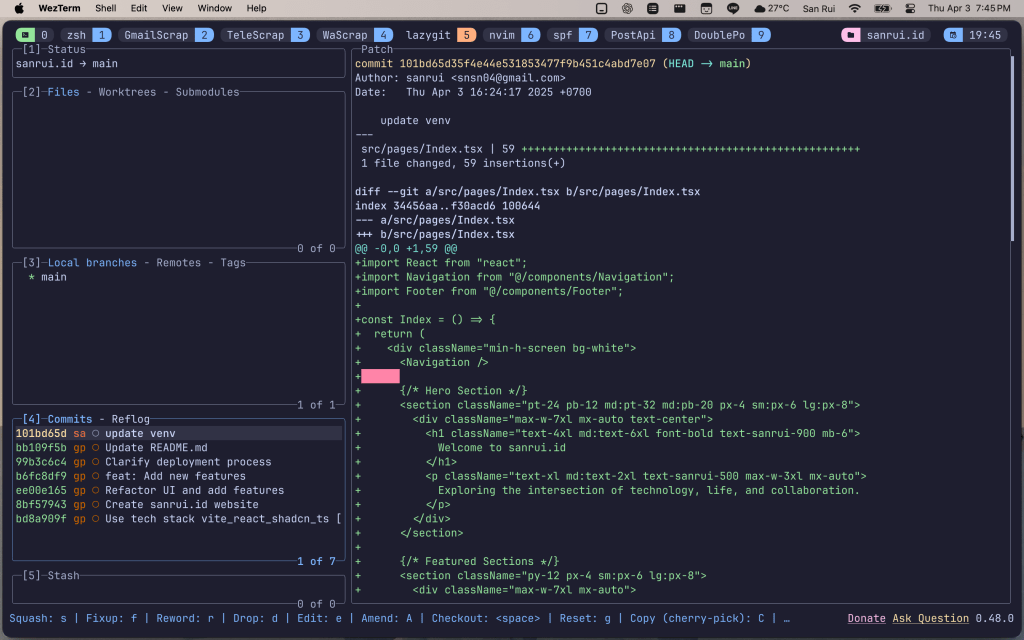Click the terminal icon beside sanrui.id
The image size is (1024, 640).
pyautogui.click(x=853, y=33)
